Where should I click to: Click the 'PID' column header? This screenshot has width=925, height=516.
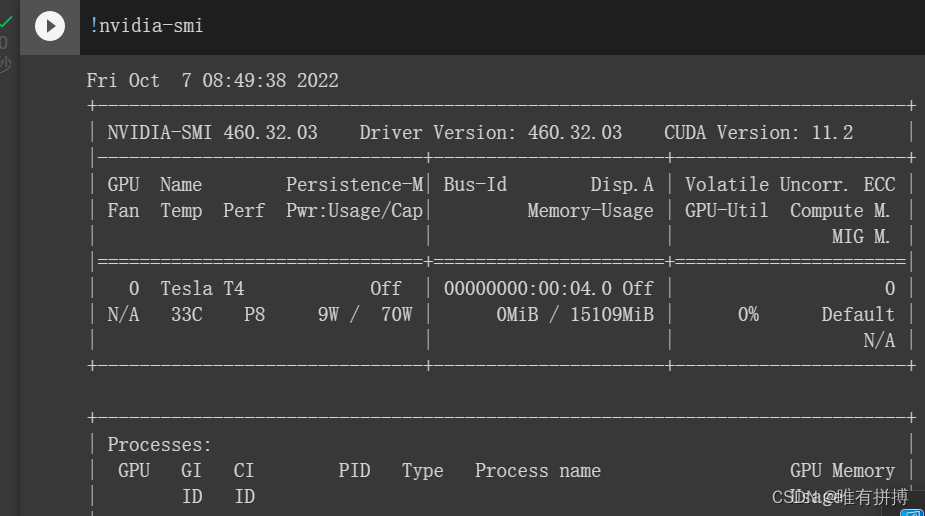coord(354,471)
